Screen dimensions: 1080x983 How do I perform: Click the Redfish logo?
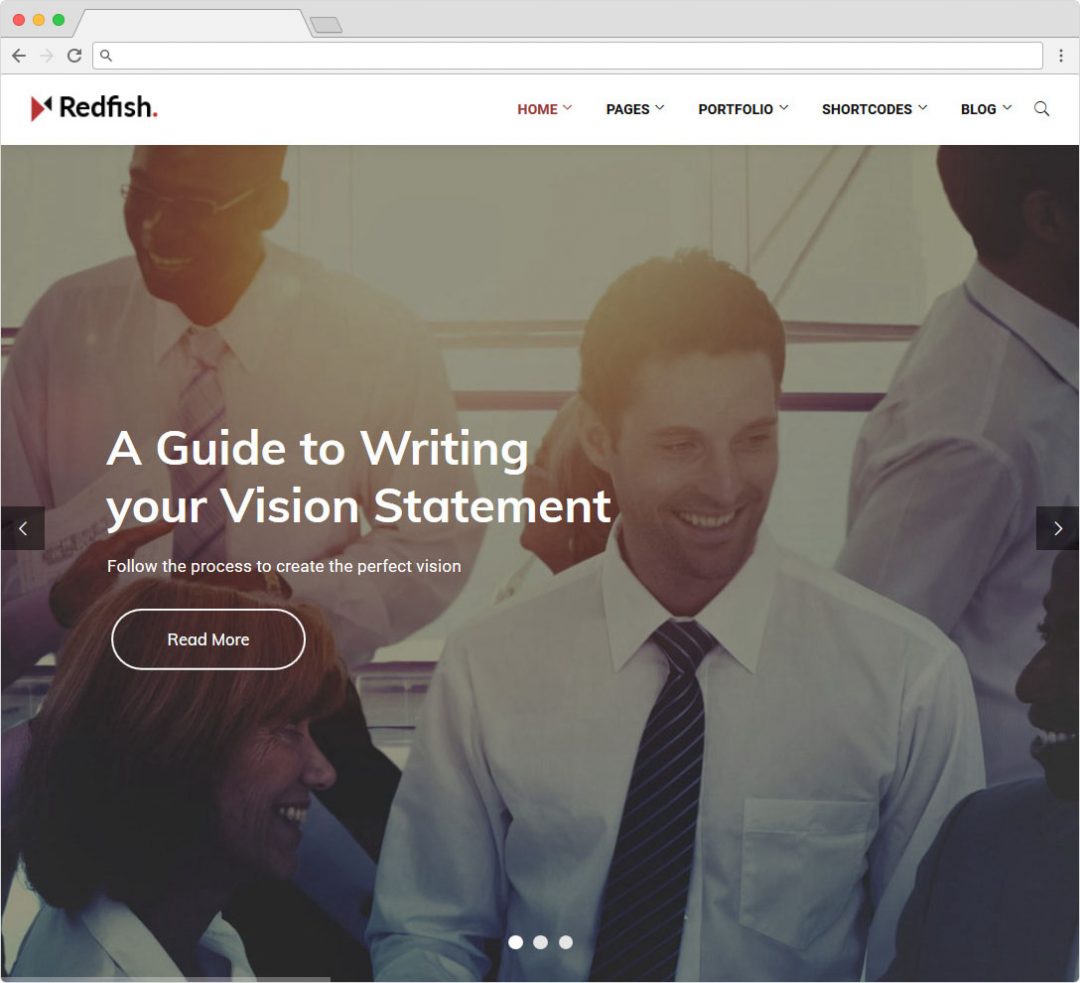[94, 107]
